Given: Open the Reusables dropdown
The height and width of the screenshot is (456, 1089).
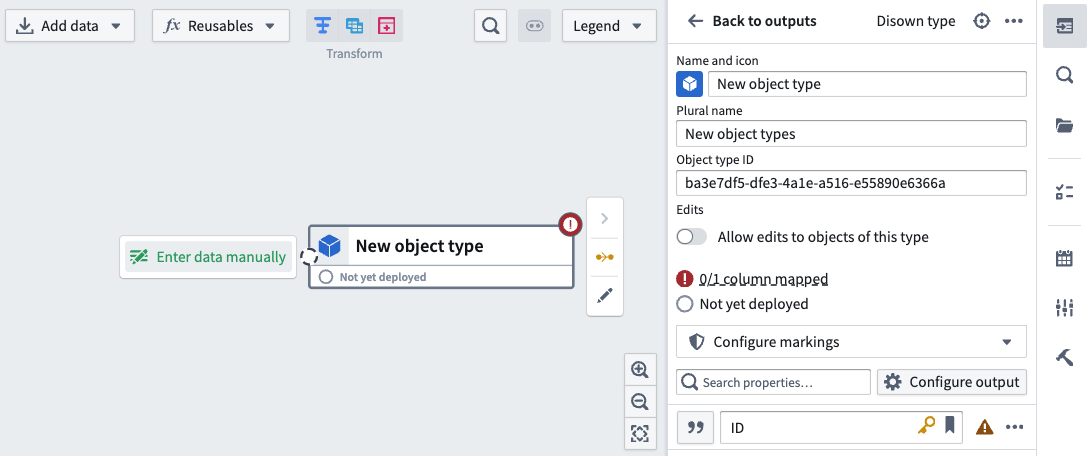Looking at the screenshot, I should (221, 26).
